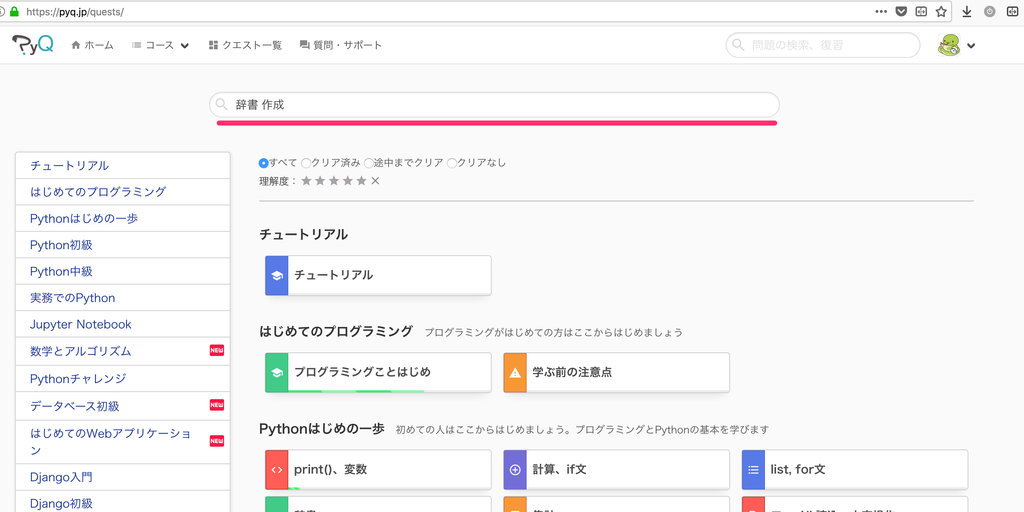Click the reader view icon in address bar
The image size is (1024, 512).
[921, 11]
